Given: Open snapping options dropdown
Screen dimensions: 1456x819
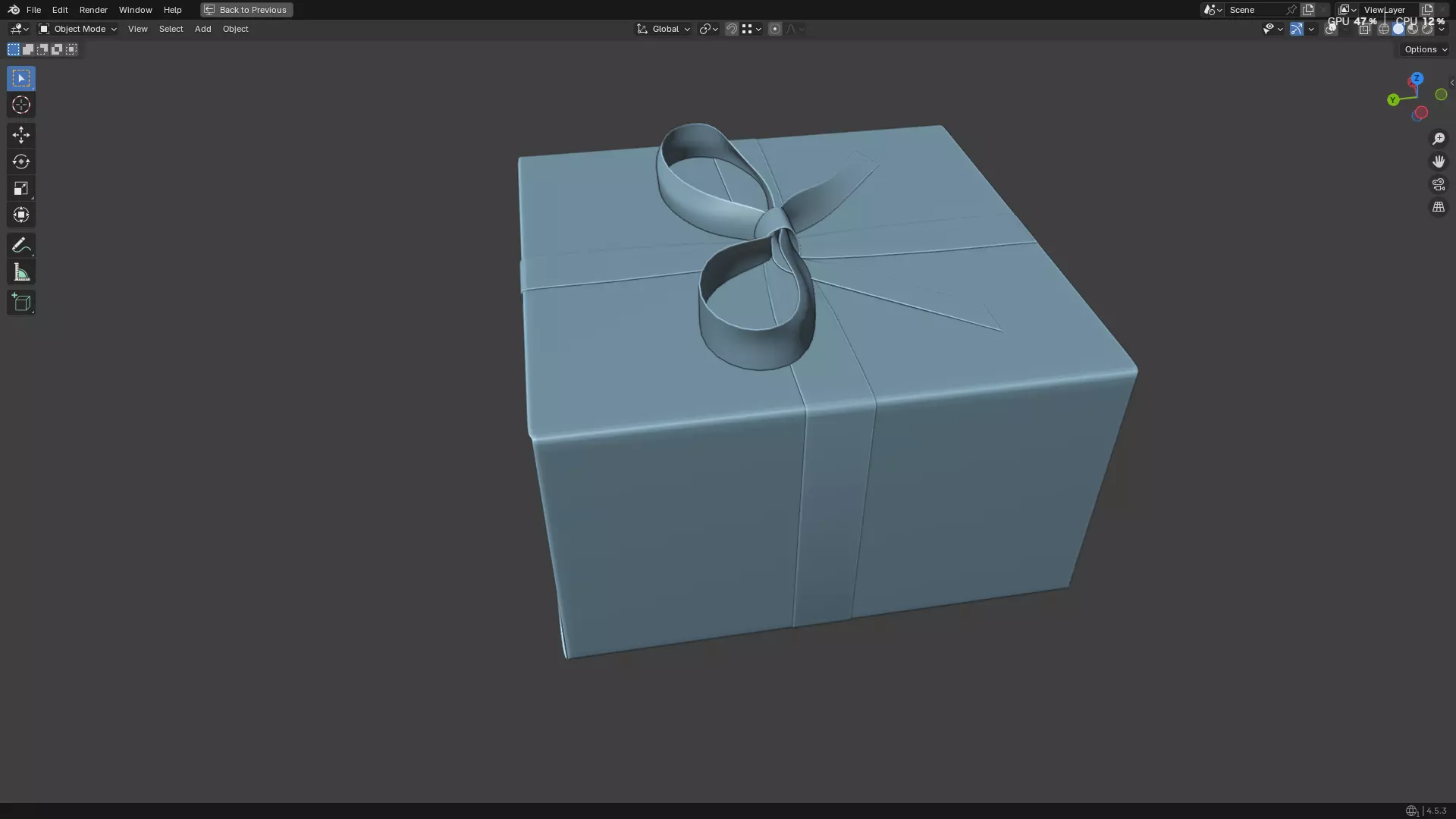Looking at the screenshot, I should [x=752, y=29].
